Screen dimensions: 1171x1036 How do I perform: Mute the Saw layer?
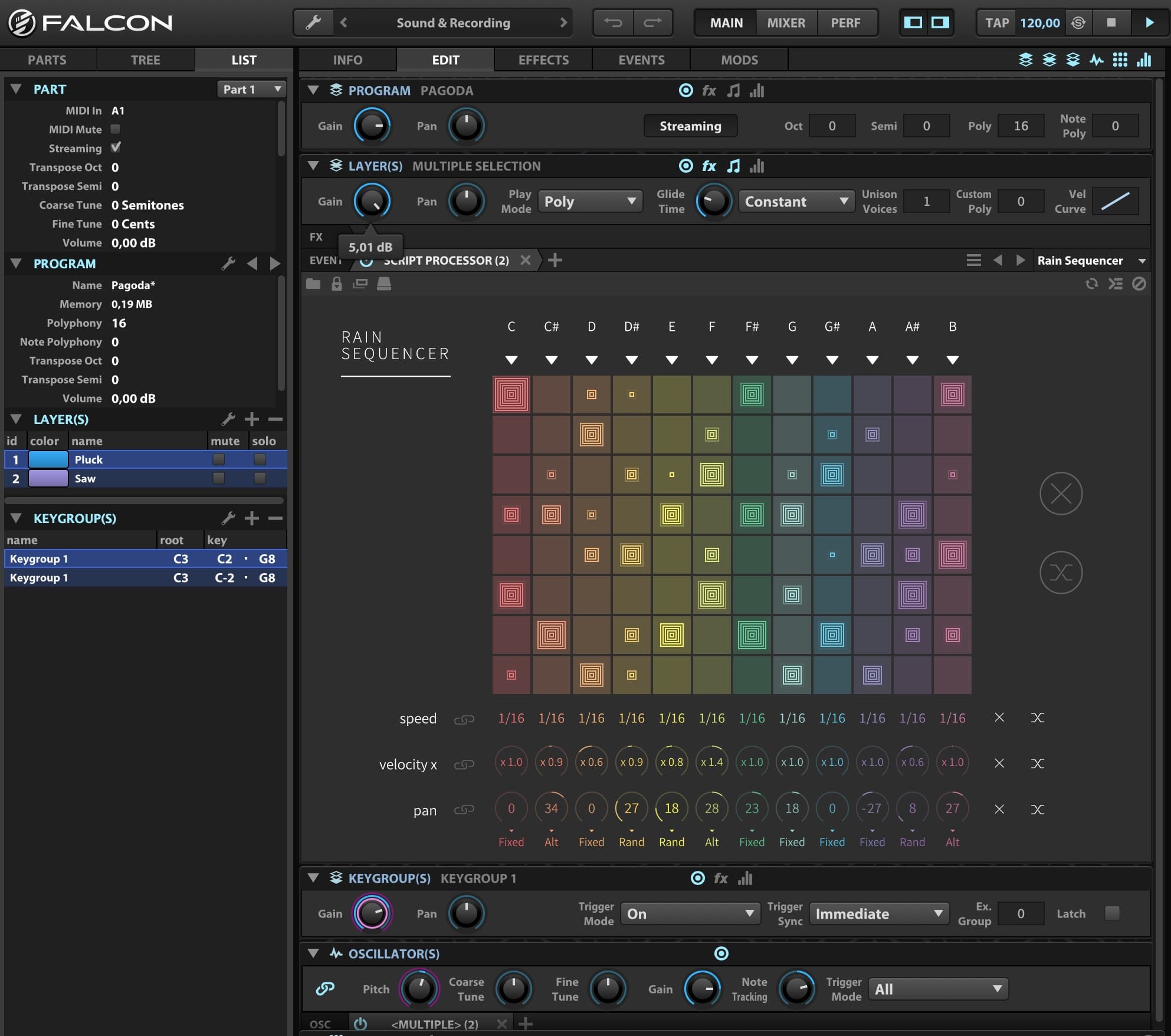click(219, 478)
